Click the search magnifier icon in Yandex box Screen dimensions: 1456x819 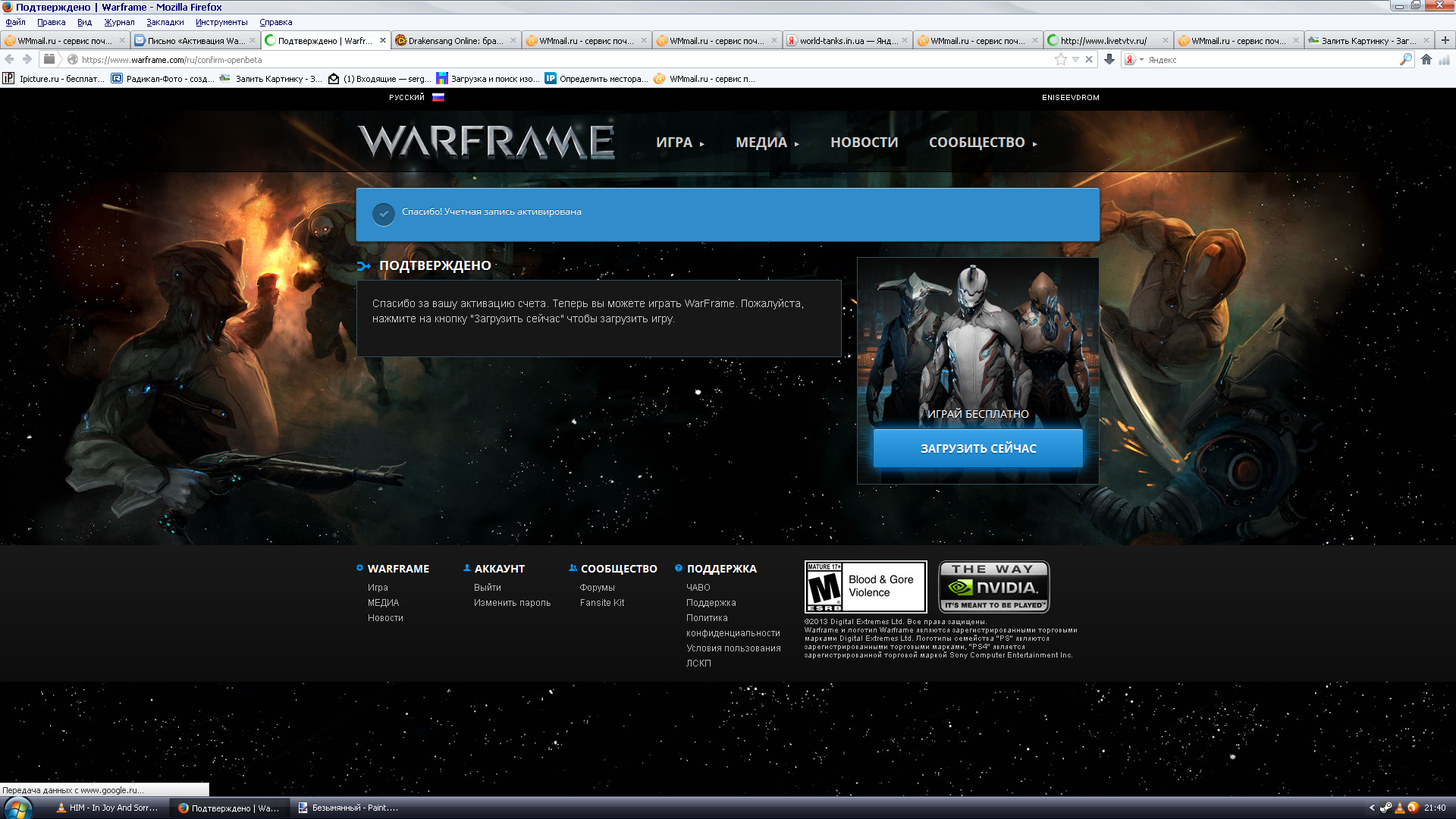(x=1406, y=59)
